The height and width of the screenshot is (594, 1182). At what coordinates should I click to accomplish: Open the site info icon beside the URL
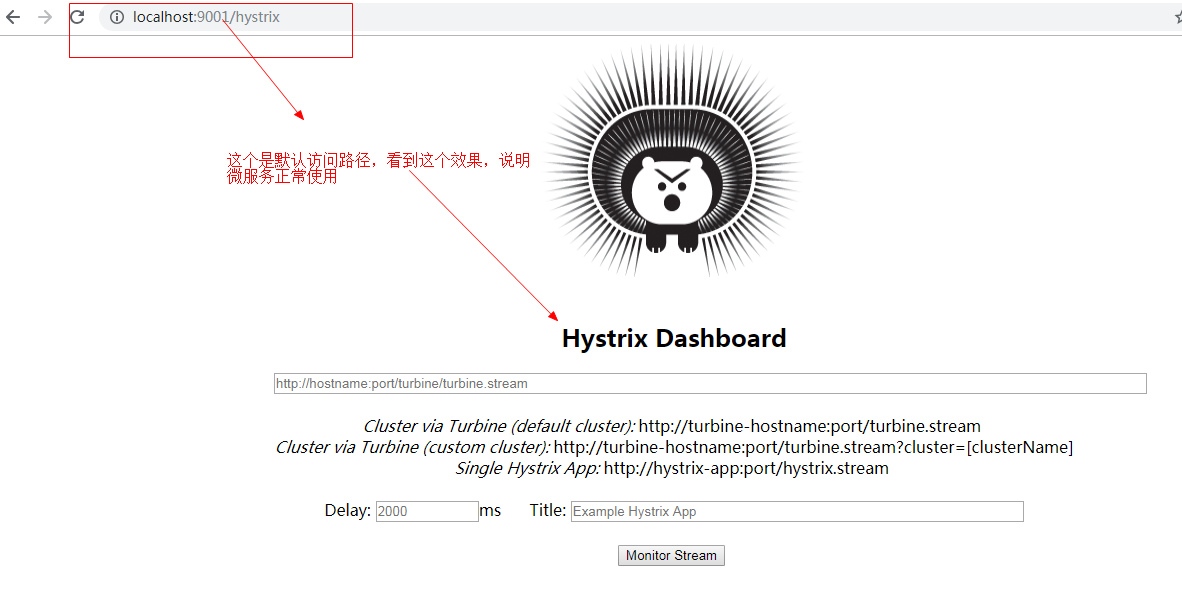coord(117,17)
